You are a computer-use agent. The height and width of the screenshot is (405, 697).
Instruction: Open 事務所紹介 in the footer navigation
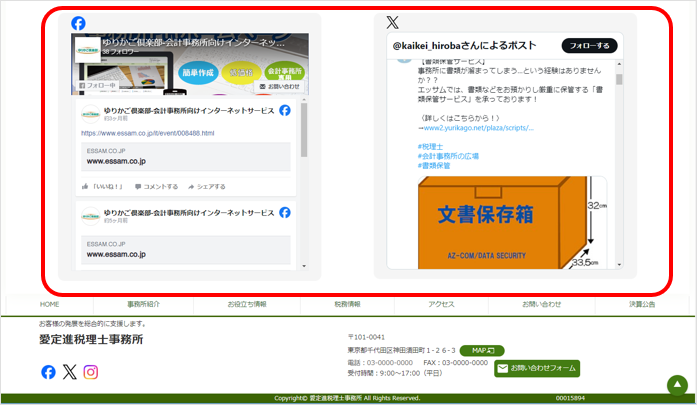(144, 304)
